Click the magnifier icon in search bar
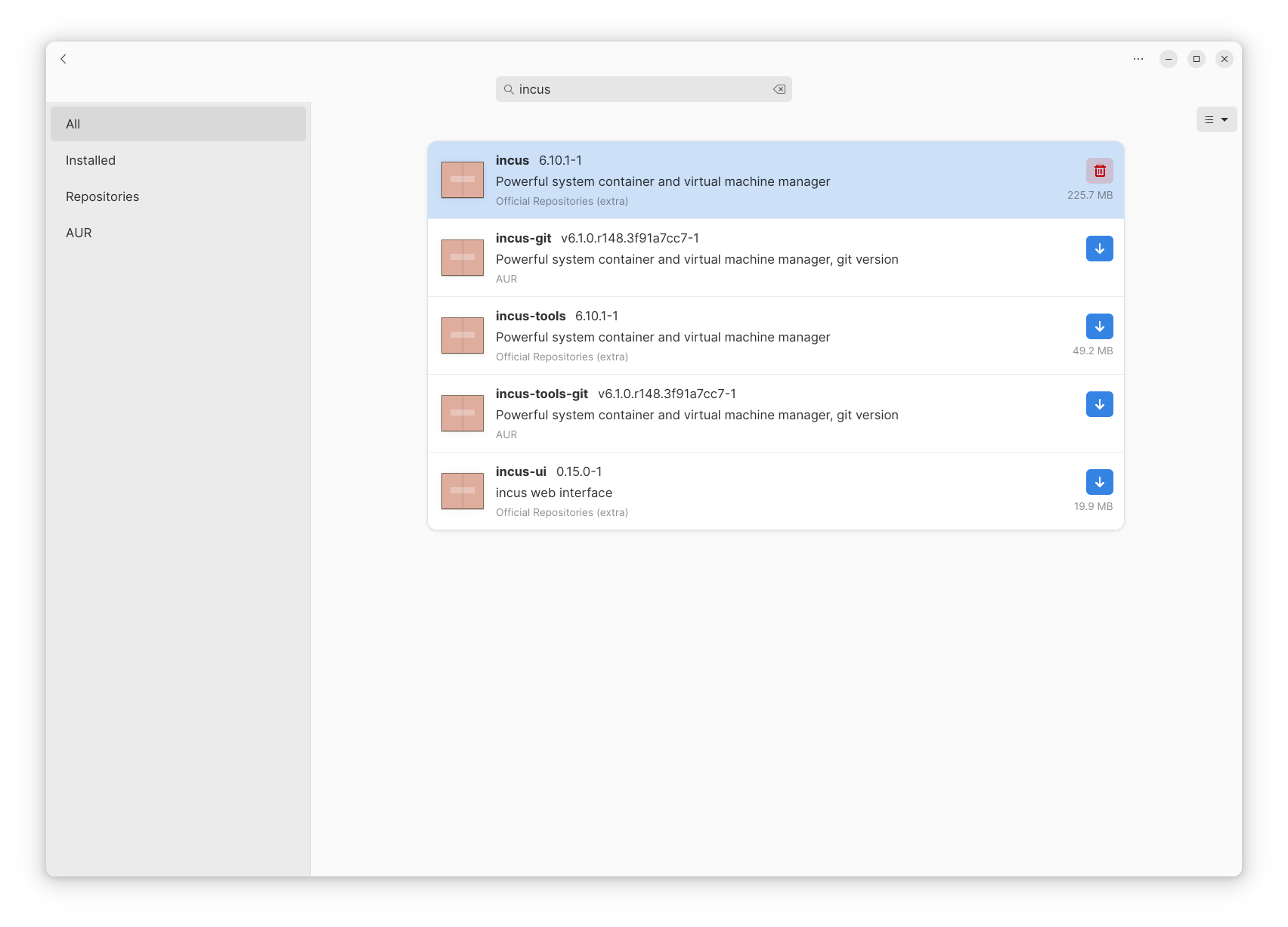This screenshot has height=927, width=1288. [509, 89]
